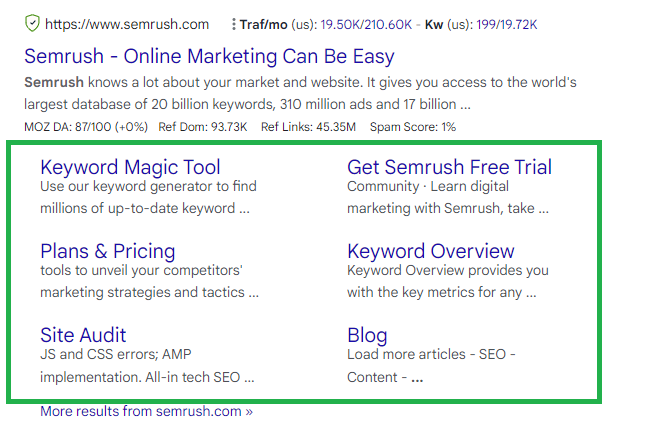Open the three-dot menu beside the URL

232,23
